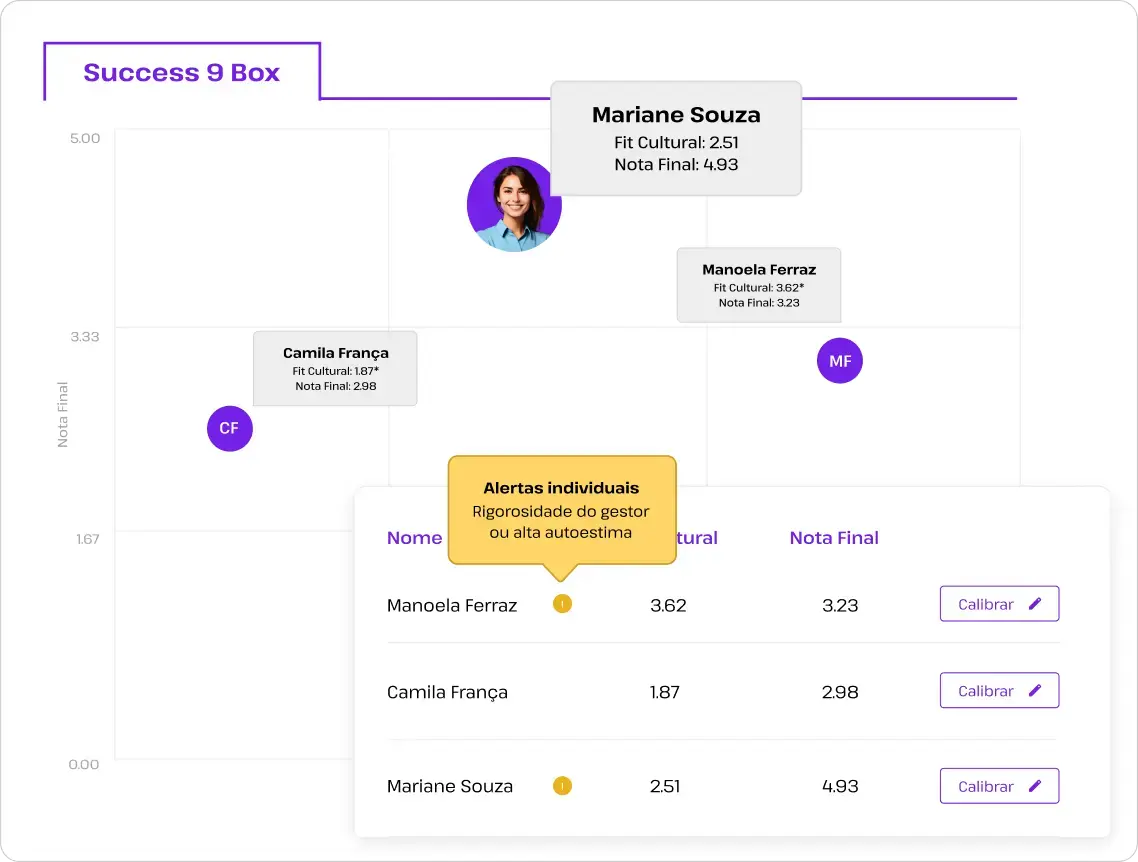This screenshot has height=862, width=1138.
Task: Click the Mariane Souza tooltip card
Action: click(676, 139)
